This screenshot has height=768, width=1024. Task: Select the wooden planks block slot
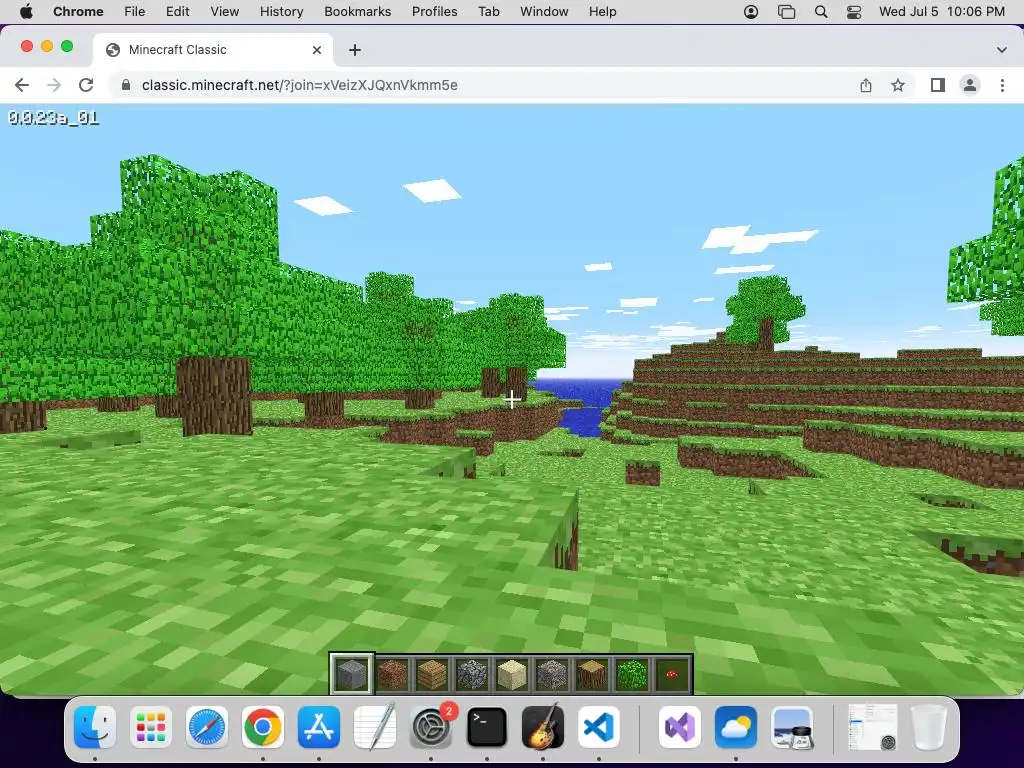[432, 673]
